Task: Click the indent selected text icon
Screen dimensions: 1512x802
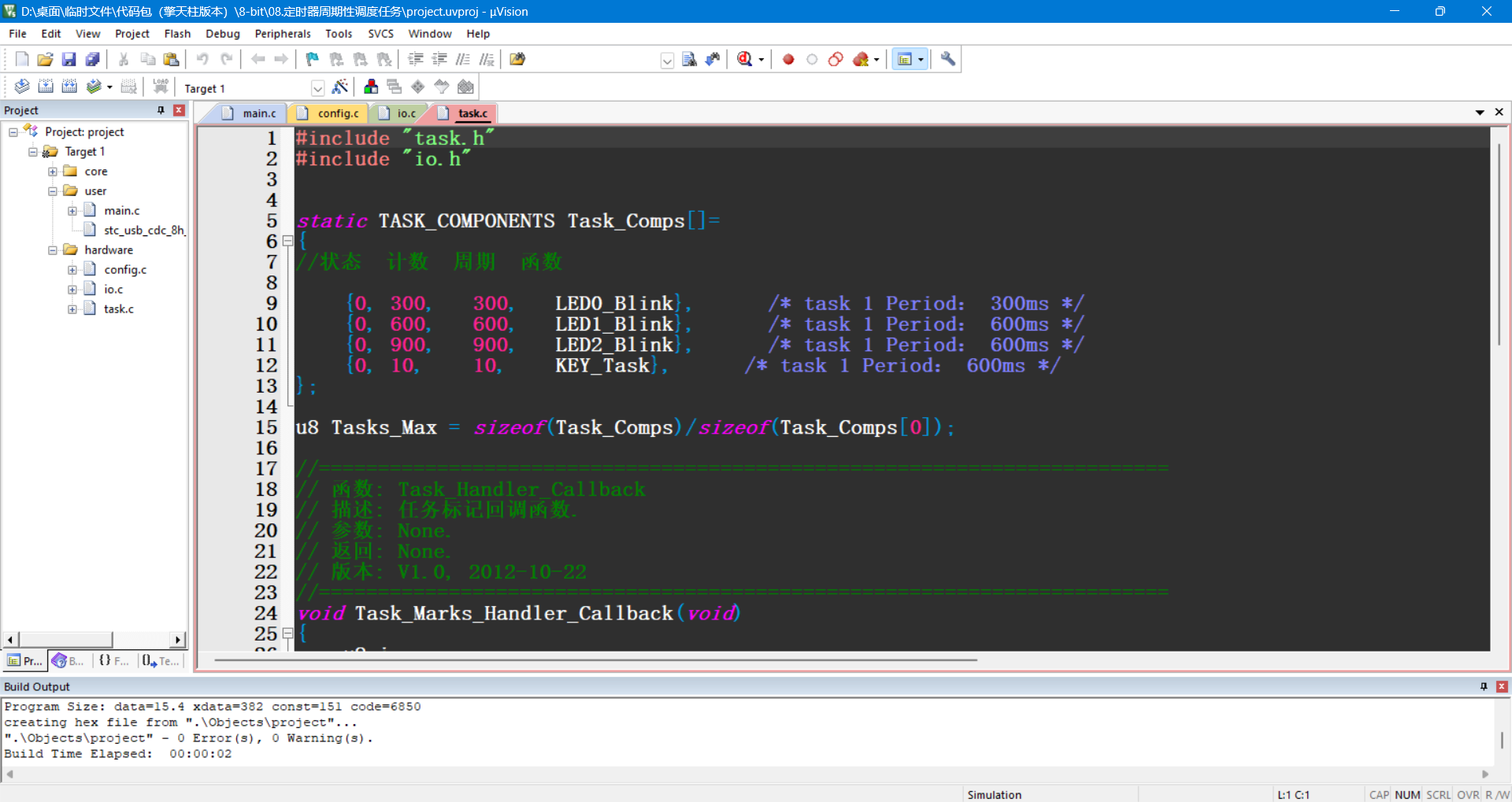Action: tap(416, 59)
